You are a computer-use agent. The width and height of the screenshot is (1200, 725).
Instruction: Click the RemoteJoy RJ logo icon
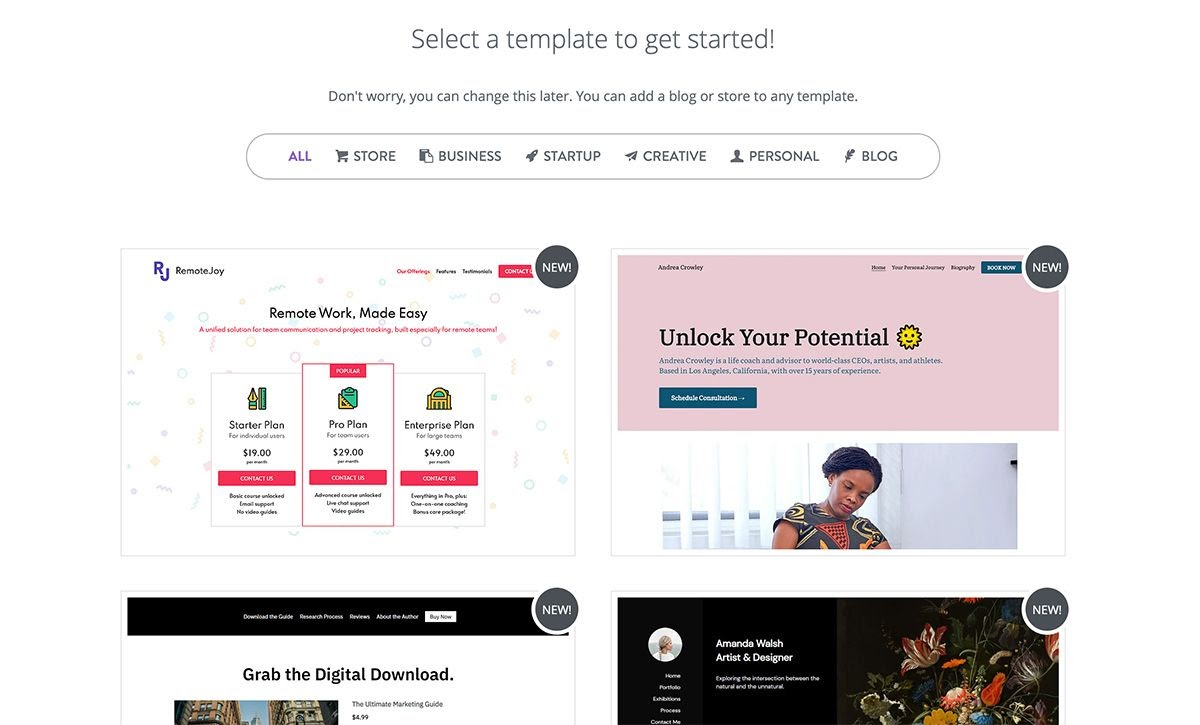click(x=161, y=270)
